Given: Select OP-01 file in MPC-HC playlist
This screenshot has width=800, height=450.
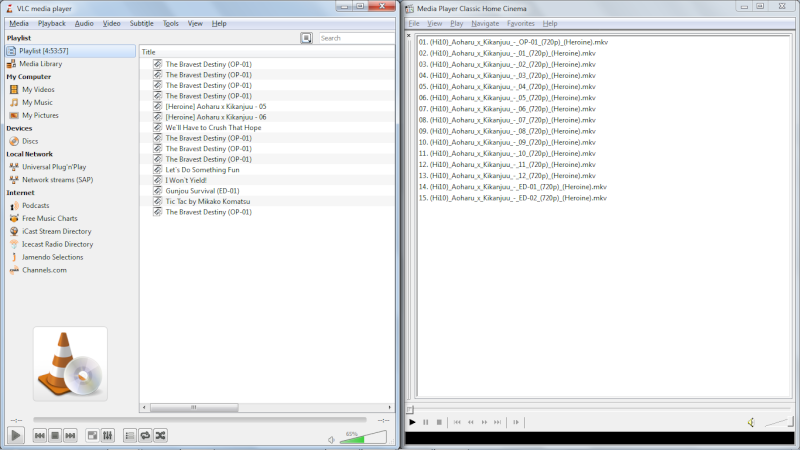Looking at the screenshot, I should pyautogui.click(x=513, y=42).
